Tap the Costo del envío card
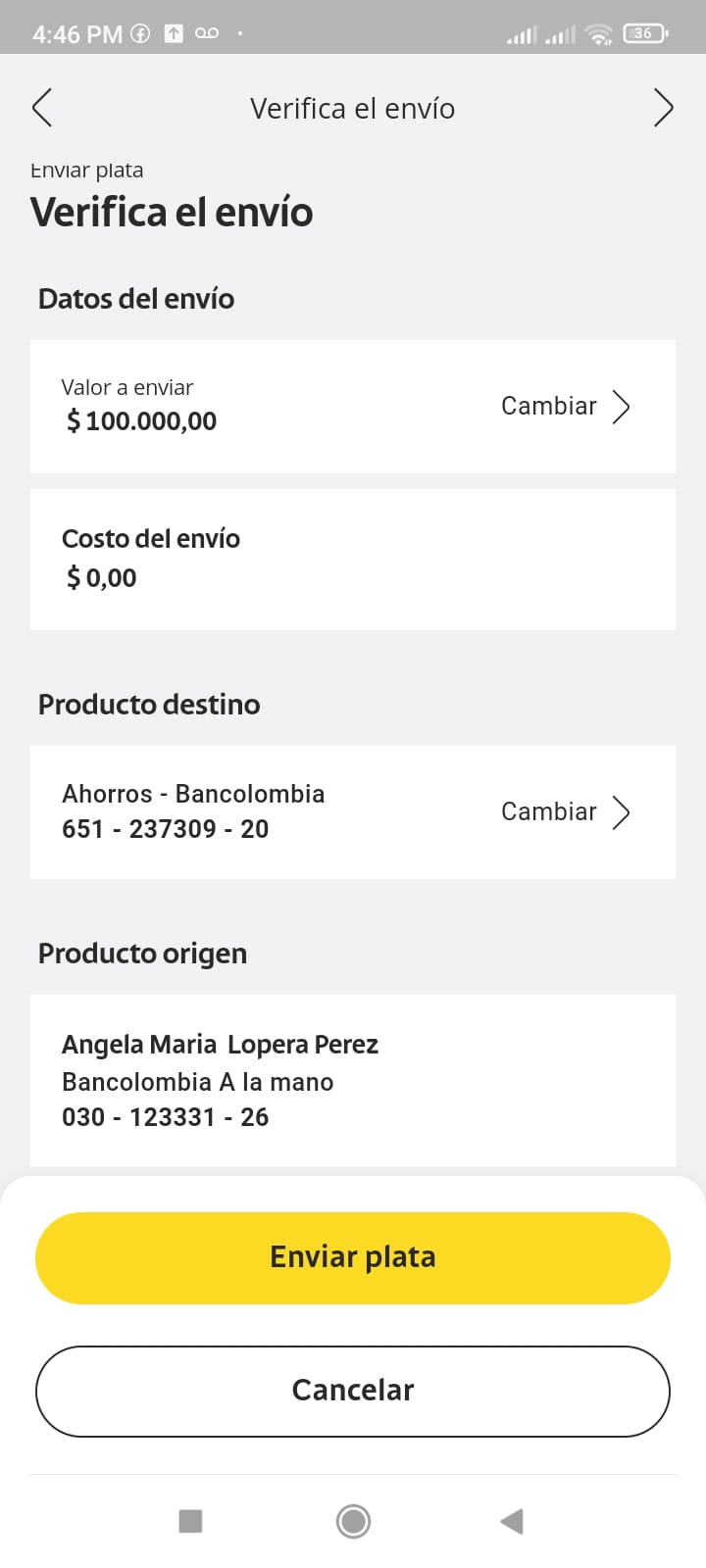The height and width of the screenshot is (1568, 706). click(353, 559)
